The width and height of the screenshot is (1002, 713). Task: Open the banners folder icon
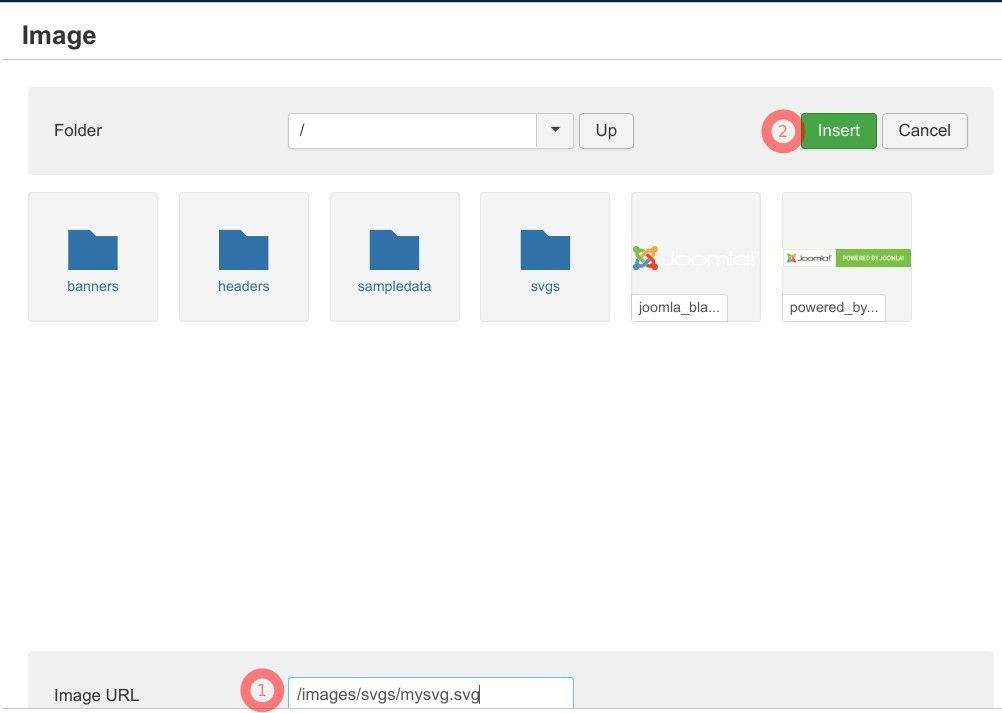click(93, 249)
